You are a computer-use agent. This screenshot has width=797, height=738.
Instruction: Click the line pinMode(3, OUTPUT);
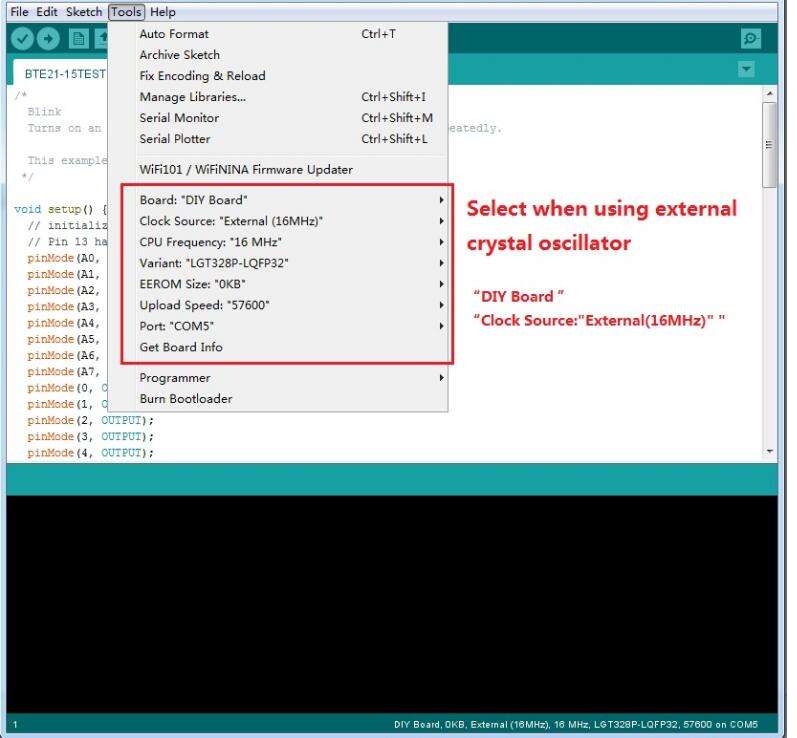tap(90, 437)
